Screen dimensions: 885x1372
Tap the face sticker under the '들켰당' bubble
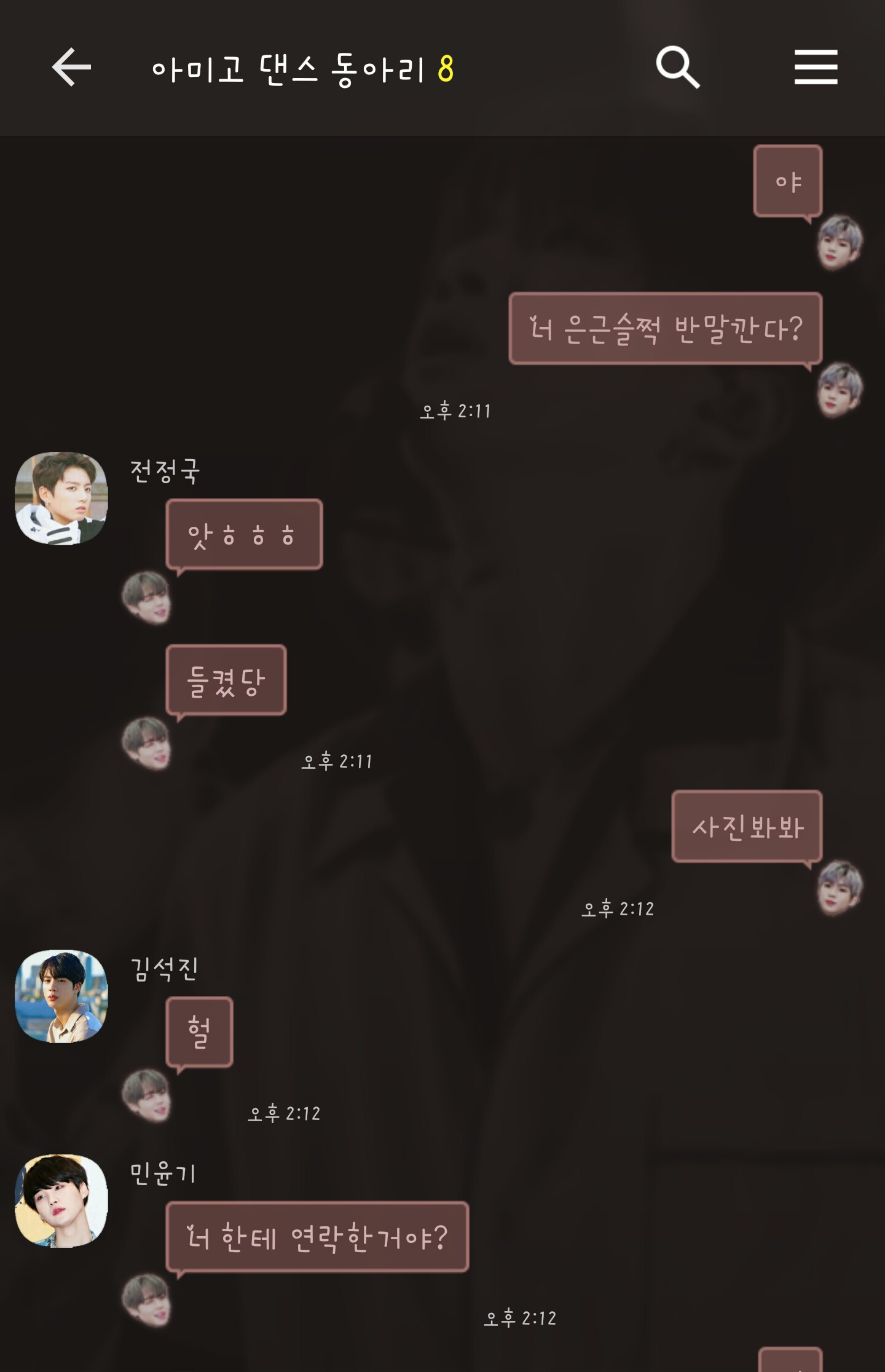click(x=146, y=743)
